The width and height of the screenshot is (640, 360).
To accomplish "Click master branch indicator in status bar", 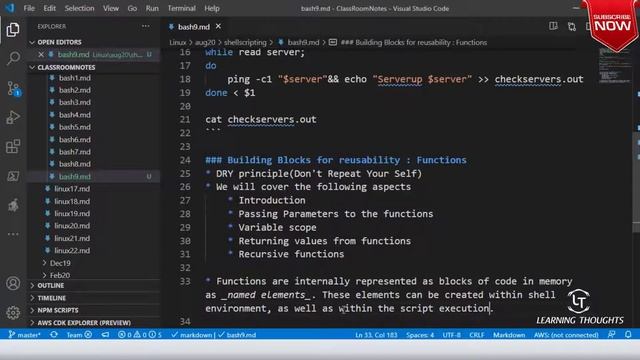I will (x=24, y=335).
